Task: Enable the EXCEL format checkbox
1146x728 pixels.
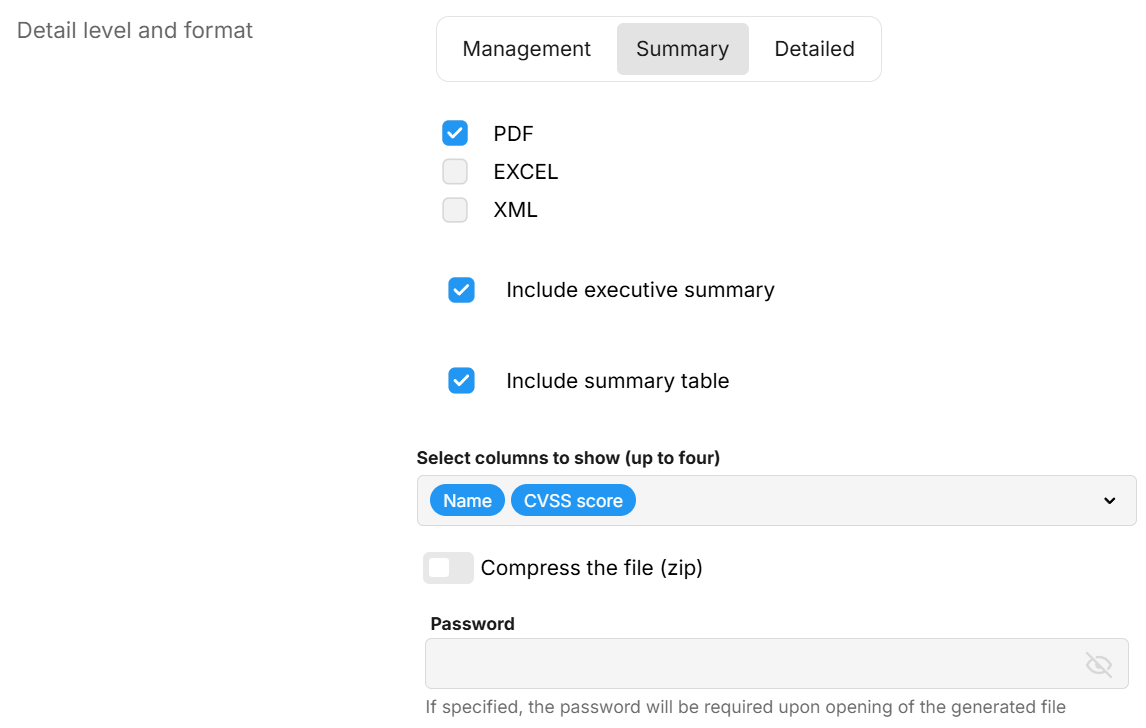Action: 455,172
